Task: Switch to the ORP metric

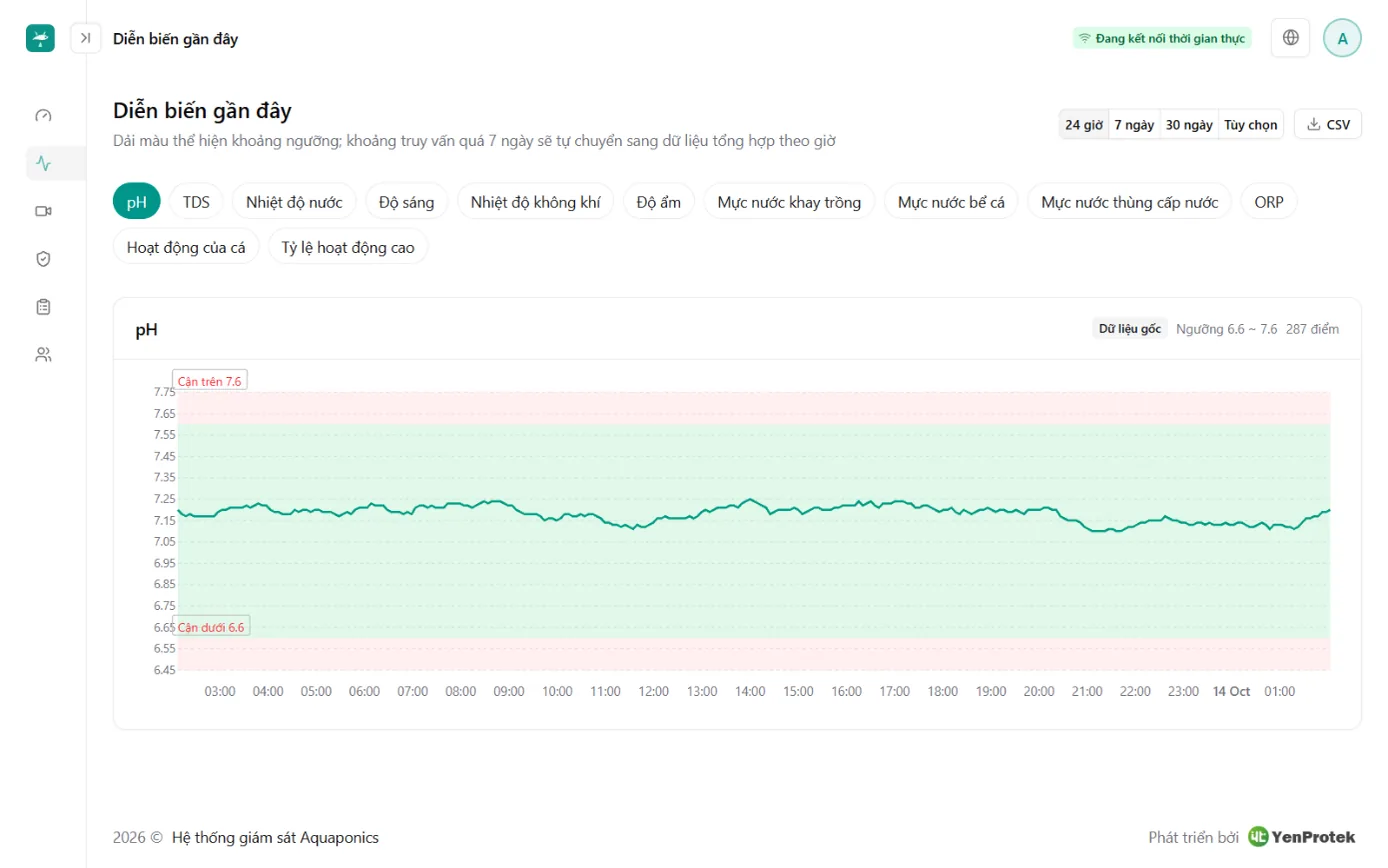Action: [x=1269, y=202]
